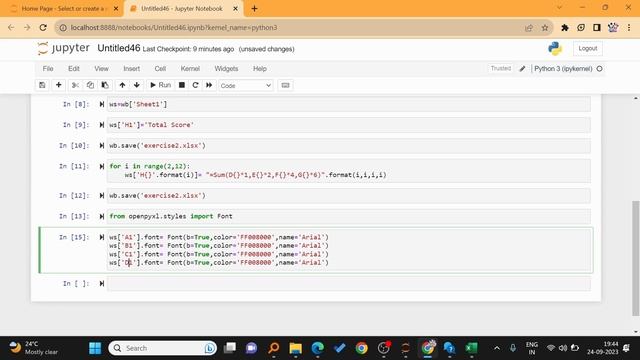Click into the empty code cell
This screenshot has height=360, width=640.
click(x=349, y=283)
